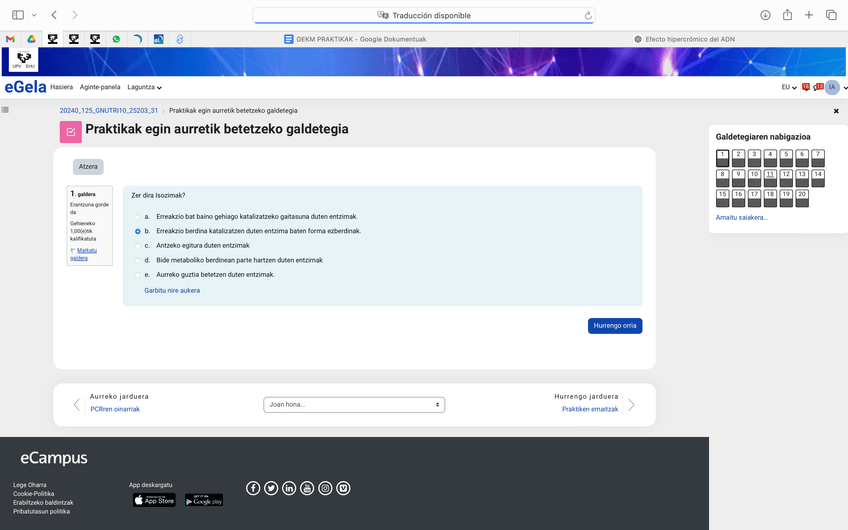This screenshot has height=530, width=848.
Task: Download app from the App Store badge
Action: click(154, 500)
